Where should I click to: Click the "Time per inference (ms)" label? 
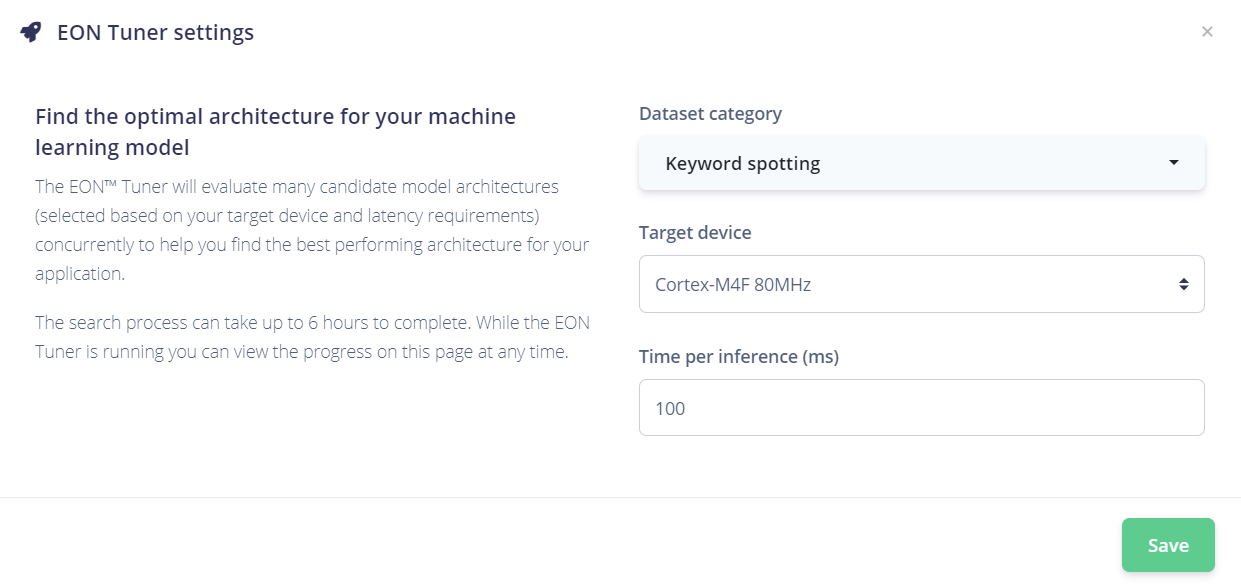tap(738, 356)
